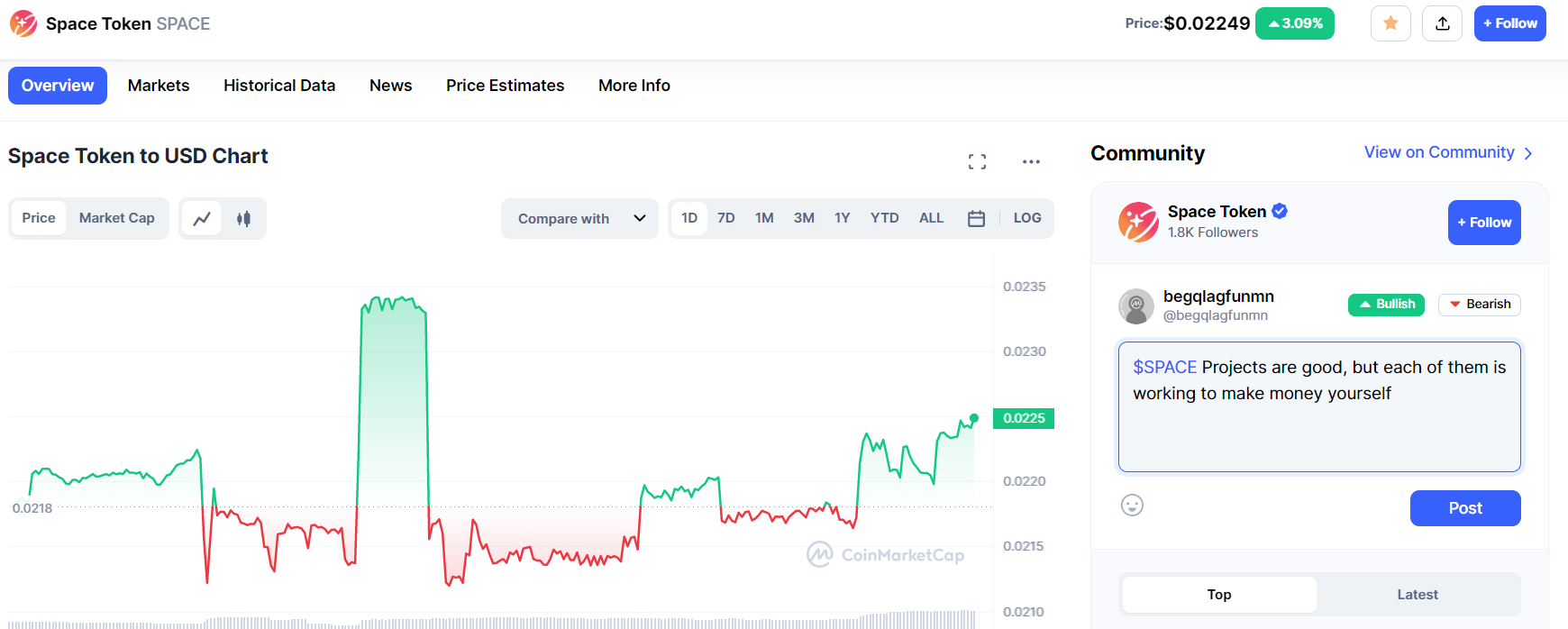
Task: Select 7D time range
Action: 726,218
